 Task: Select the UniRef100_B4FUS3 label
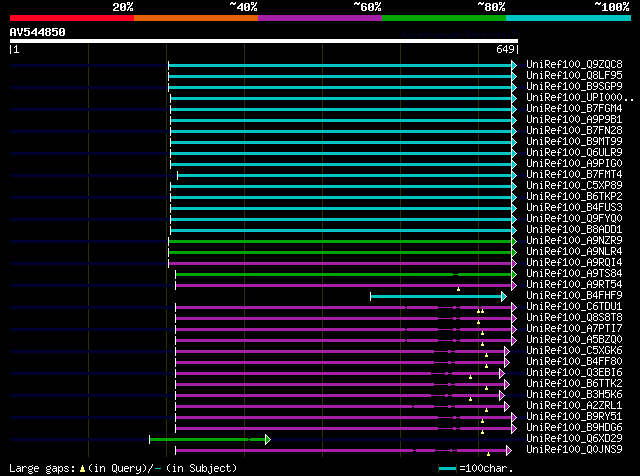pos(574,207)
